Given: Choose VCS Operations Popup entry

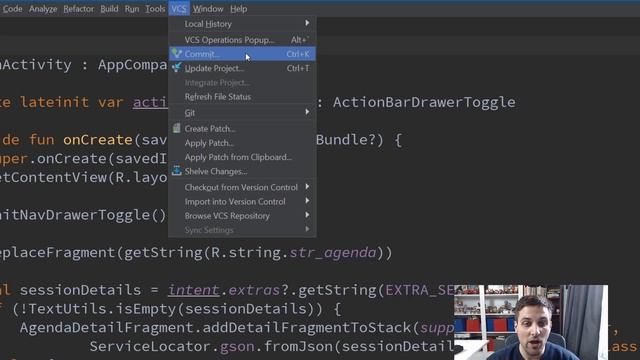Looking at the screenshot, I should 242,40.
